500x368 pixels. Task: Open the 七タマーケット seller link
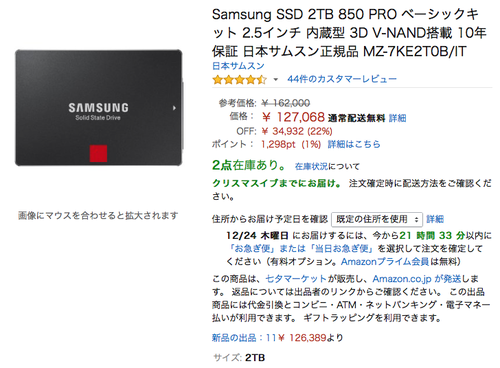point(296,279)
